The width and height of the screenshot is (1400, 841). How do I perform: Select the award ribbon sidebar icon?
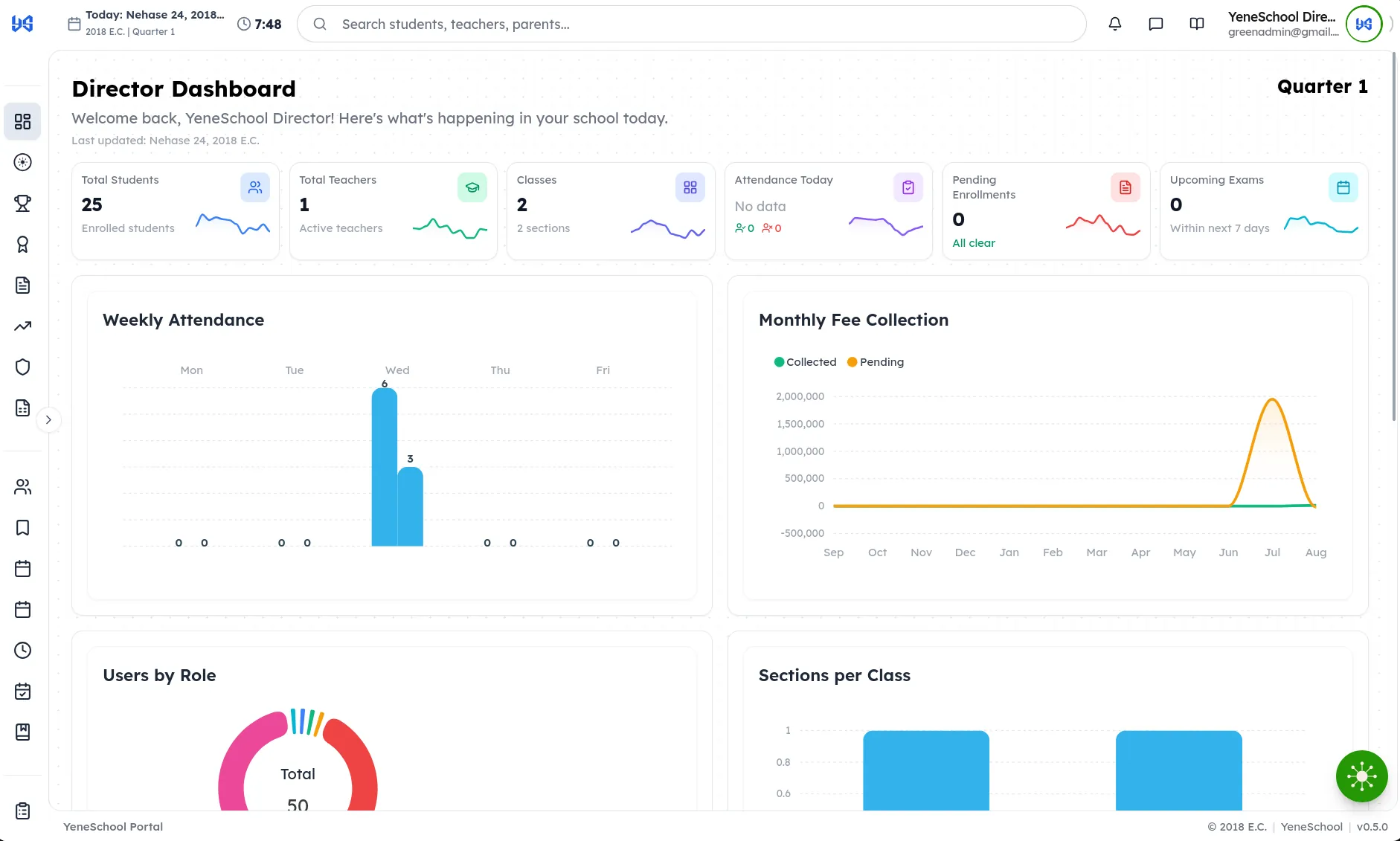(x=22, y=244)
